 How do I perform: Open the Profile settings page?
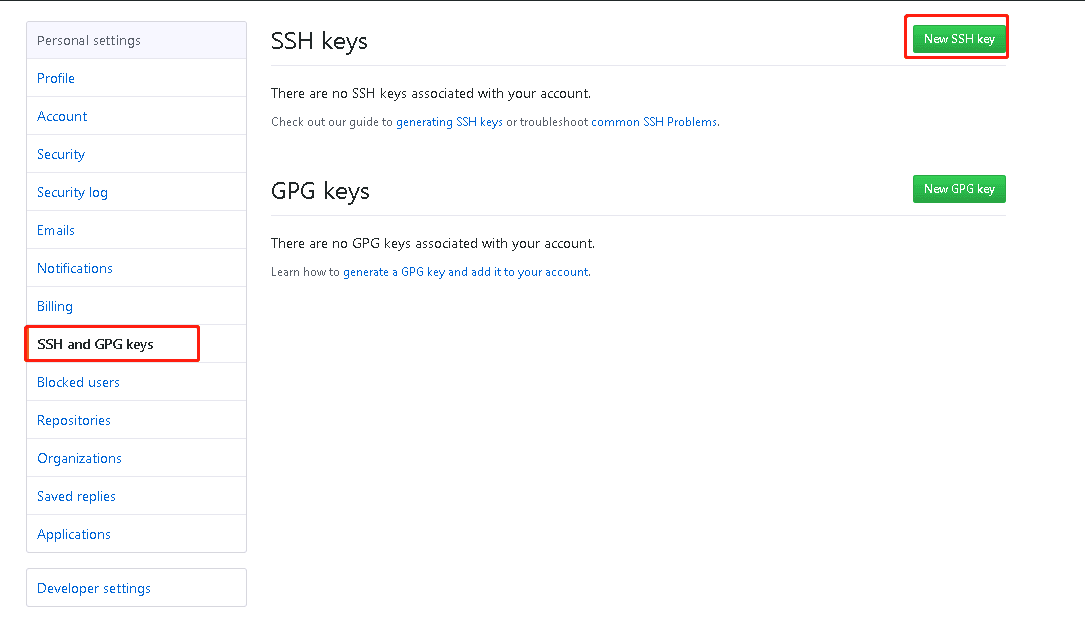click(55, 78)
